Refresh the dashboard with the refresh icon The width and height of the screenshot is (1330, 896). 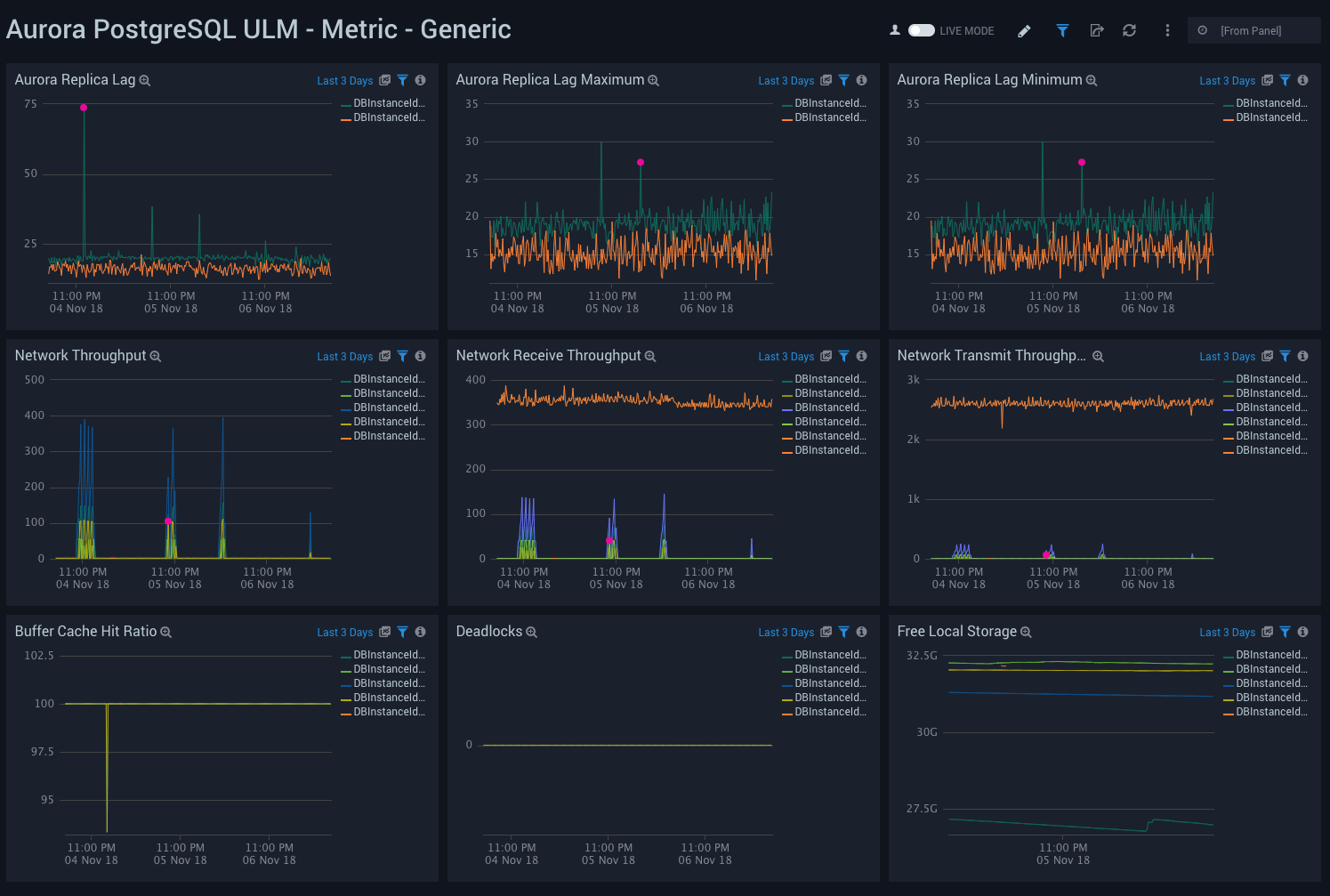[1130, 29]
